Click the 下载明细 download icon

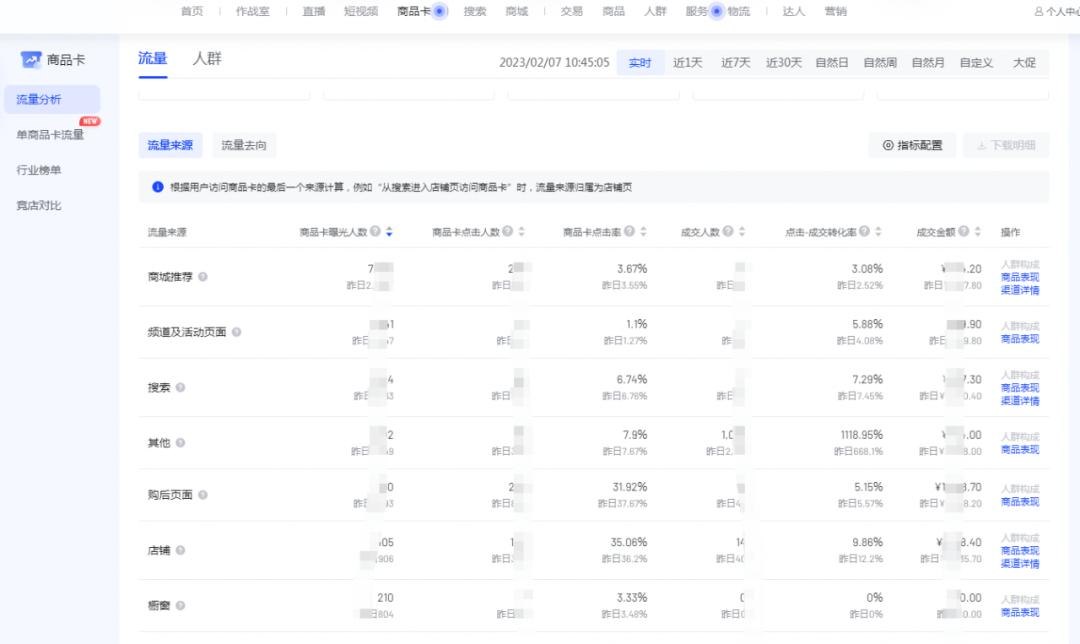pos(982,144)
